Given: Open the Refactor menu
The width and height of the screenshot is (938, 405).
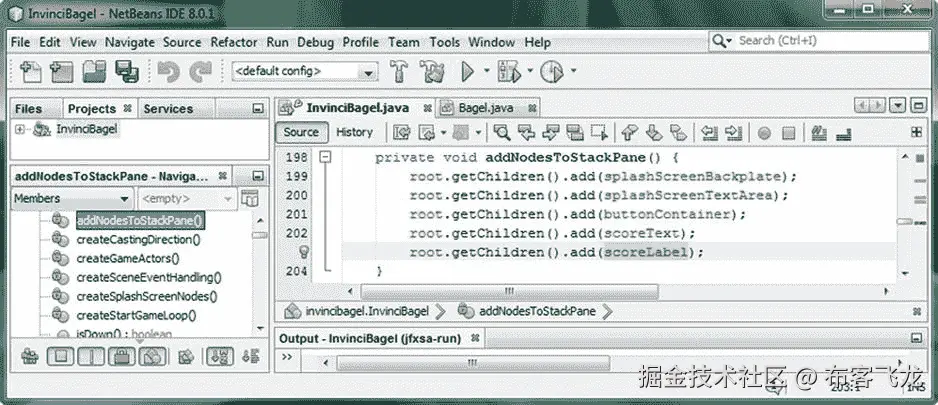Looking at the screenshot, I should pyautogui.click(x=234, y=42).
